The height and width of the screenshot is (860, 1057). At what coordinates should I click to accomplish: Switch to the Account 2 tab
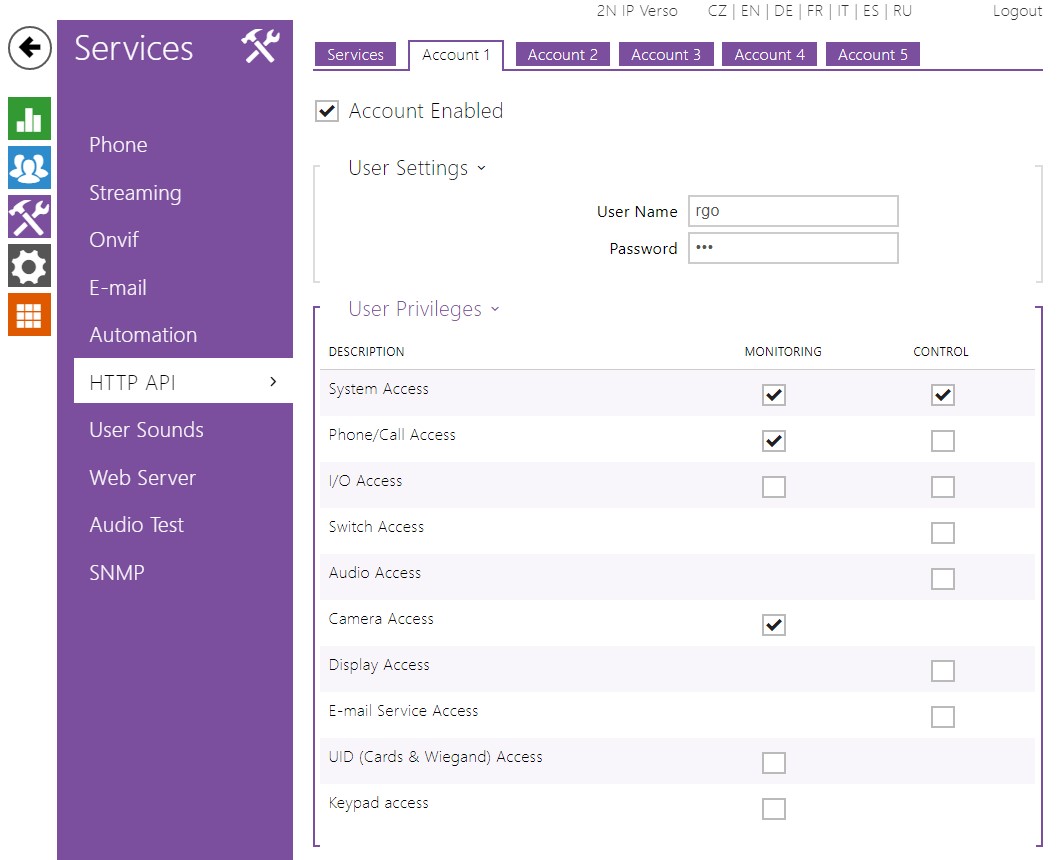(x=562, y=55)
